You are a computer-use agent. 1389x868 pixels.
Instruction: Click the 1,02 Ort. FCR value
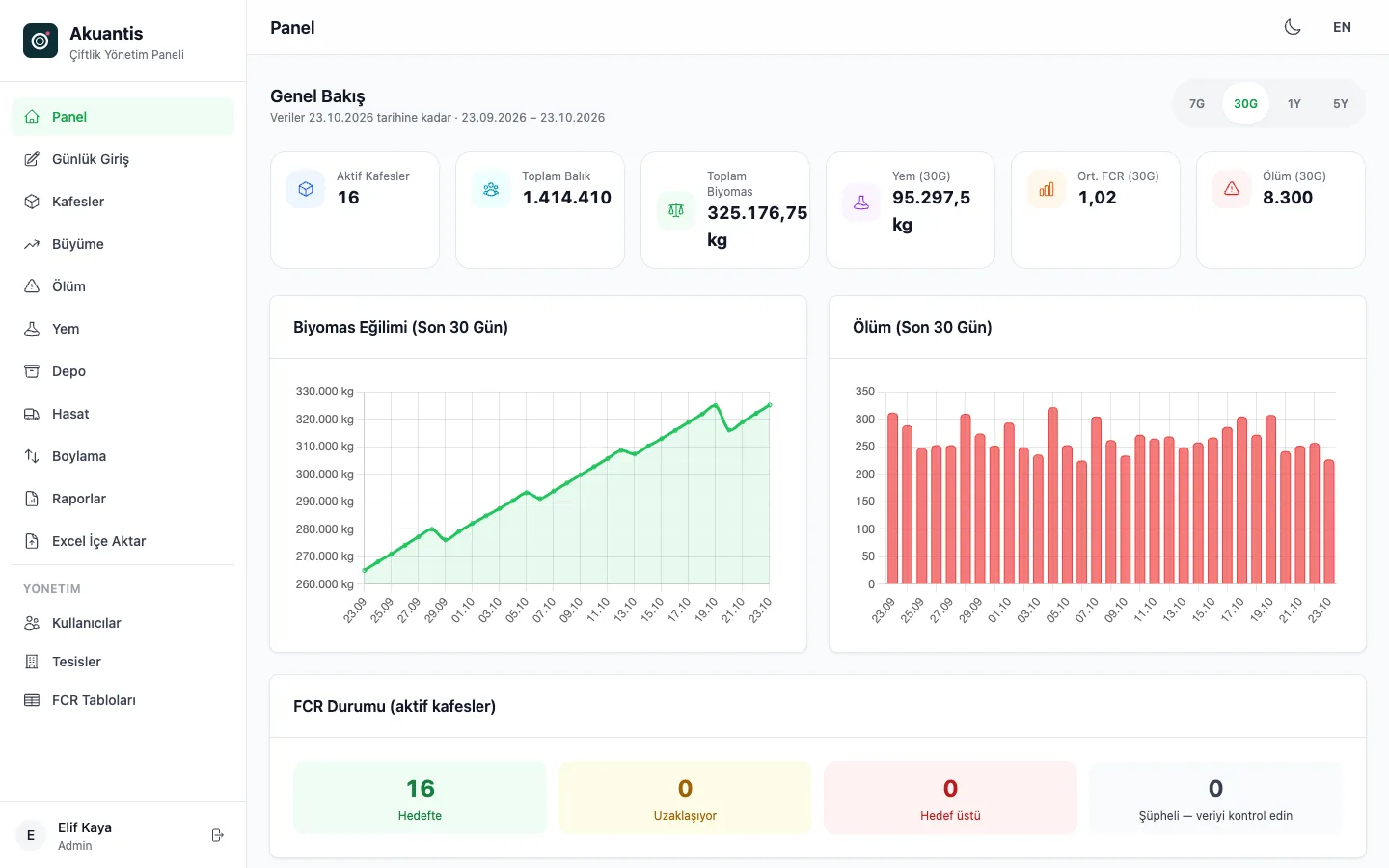coord(1097,198)
